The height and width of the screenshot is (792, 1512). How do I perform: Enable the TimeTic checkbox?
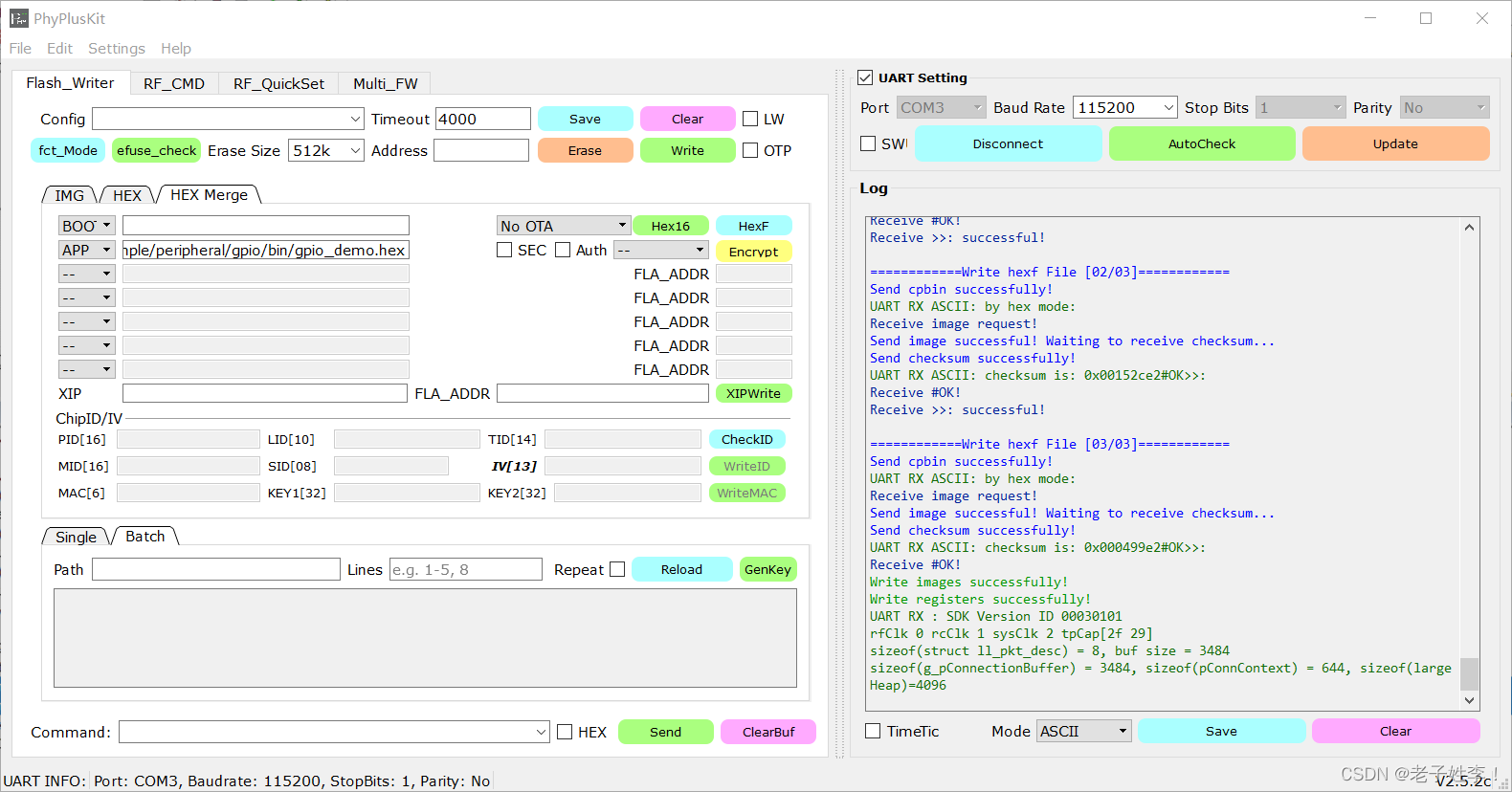pos(873,731)
